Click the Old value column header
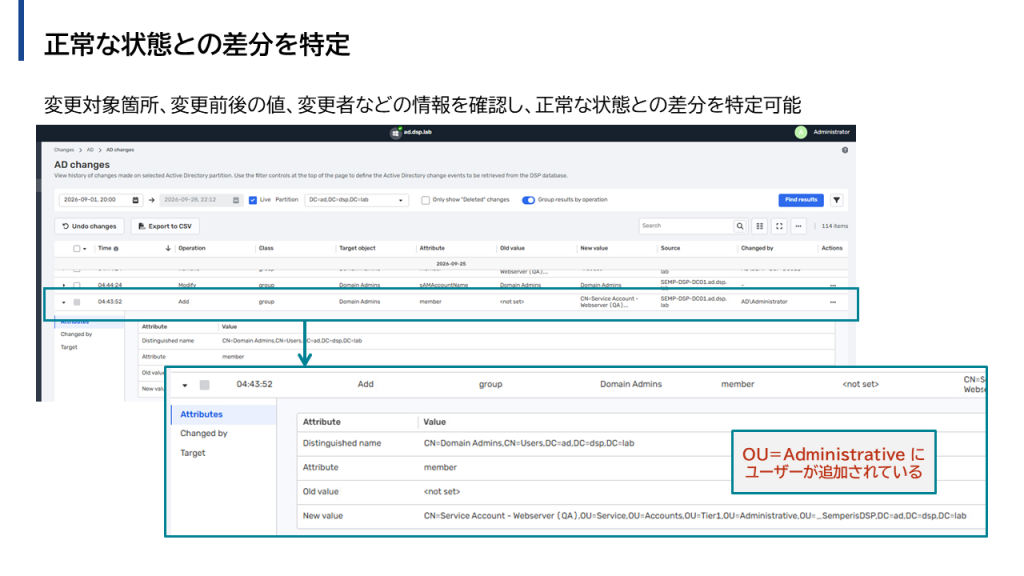This screenshot has height=576, width=1024. (513, 249)
